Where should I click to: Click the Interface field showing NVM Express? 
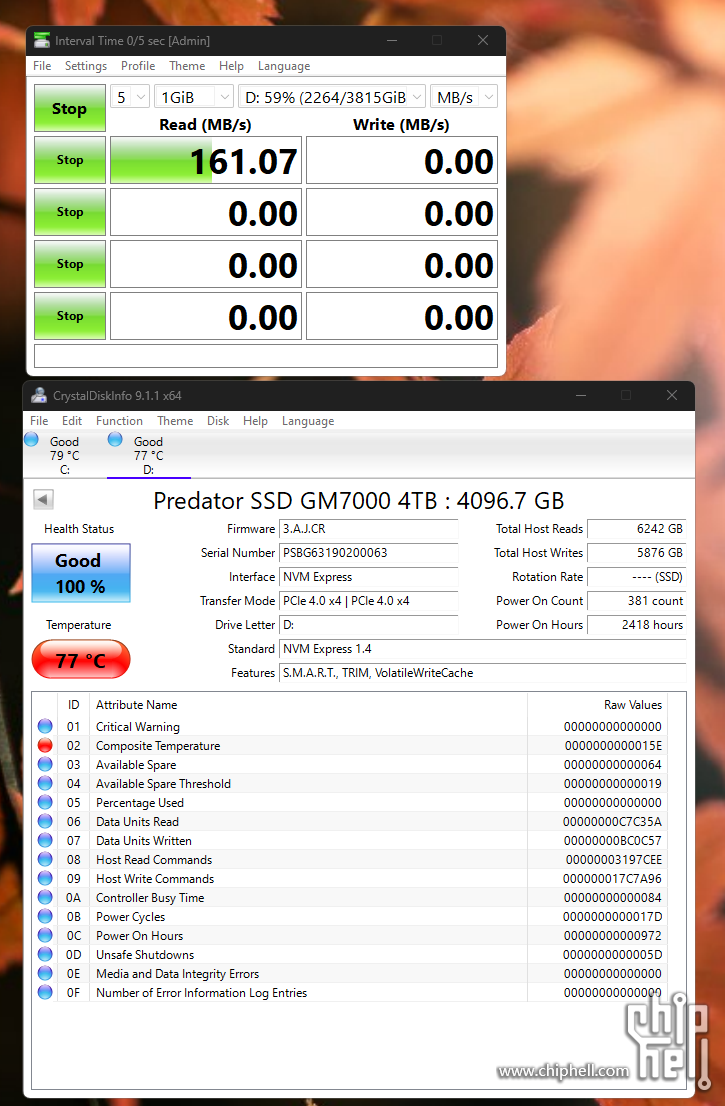click(369, 577)
